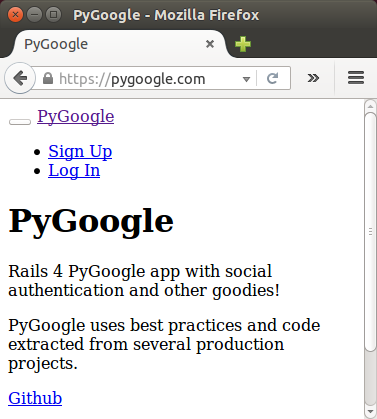Click the padlock security icon in address bar
This screenshot has height=419, width=377.
click(x=48, y=79)
